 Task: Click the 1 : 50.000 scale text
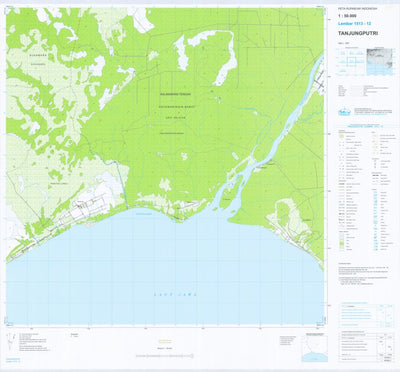(x=346, y=16)
